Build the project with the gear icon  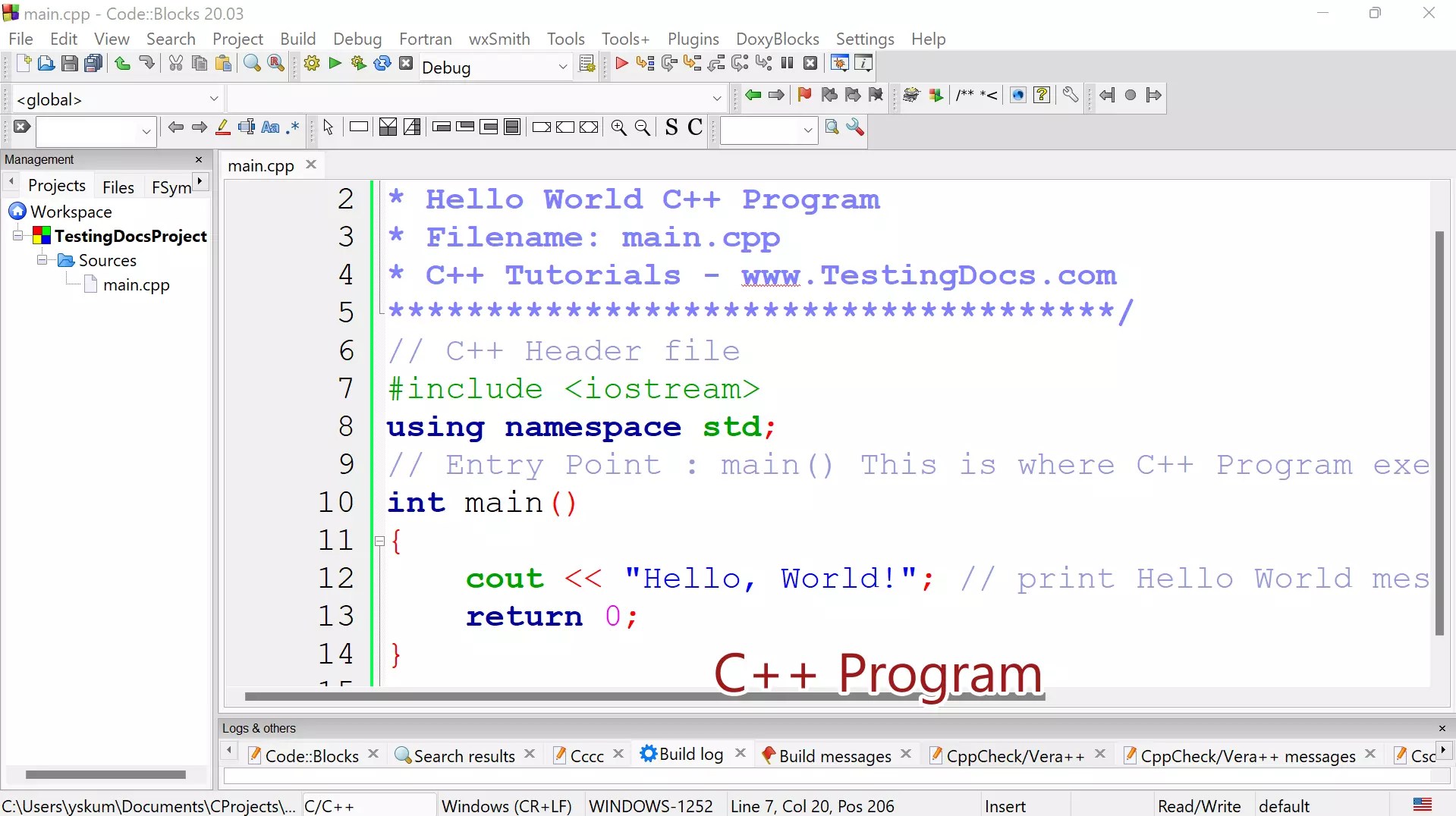click(x=311, y=64)
